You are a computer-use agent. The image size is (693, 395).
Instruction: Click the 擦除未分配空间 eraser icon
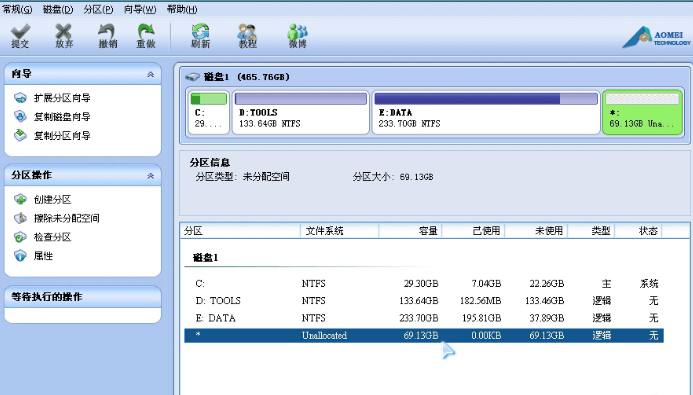point(20,218)
